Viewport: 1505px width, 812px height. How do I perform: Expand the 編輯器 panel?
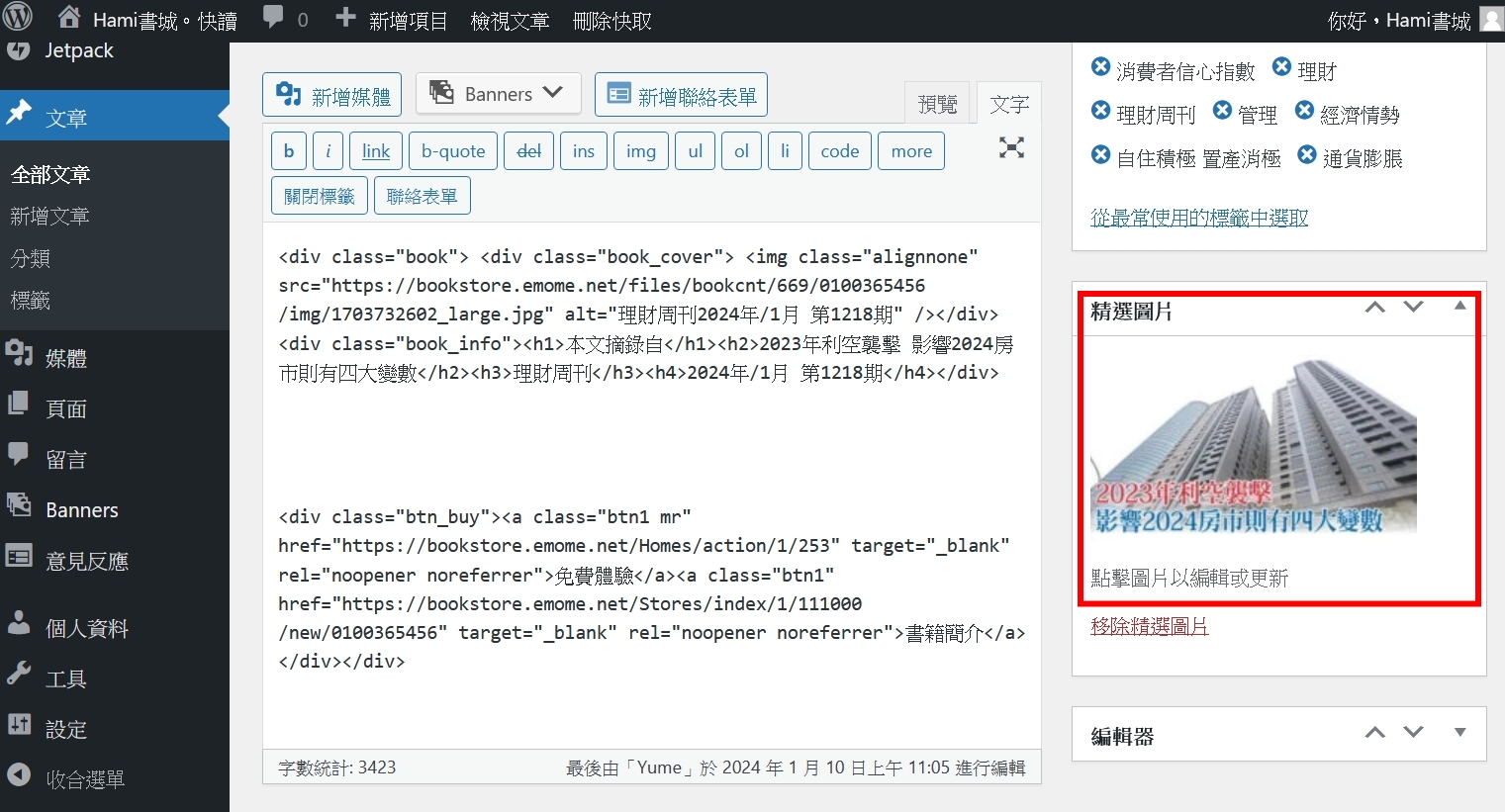tap(1459, 733)
